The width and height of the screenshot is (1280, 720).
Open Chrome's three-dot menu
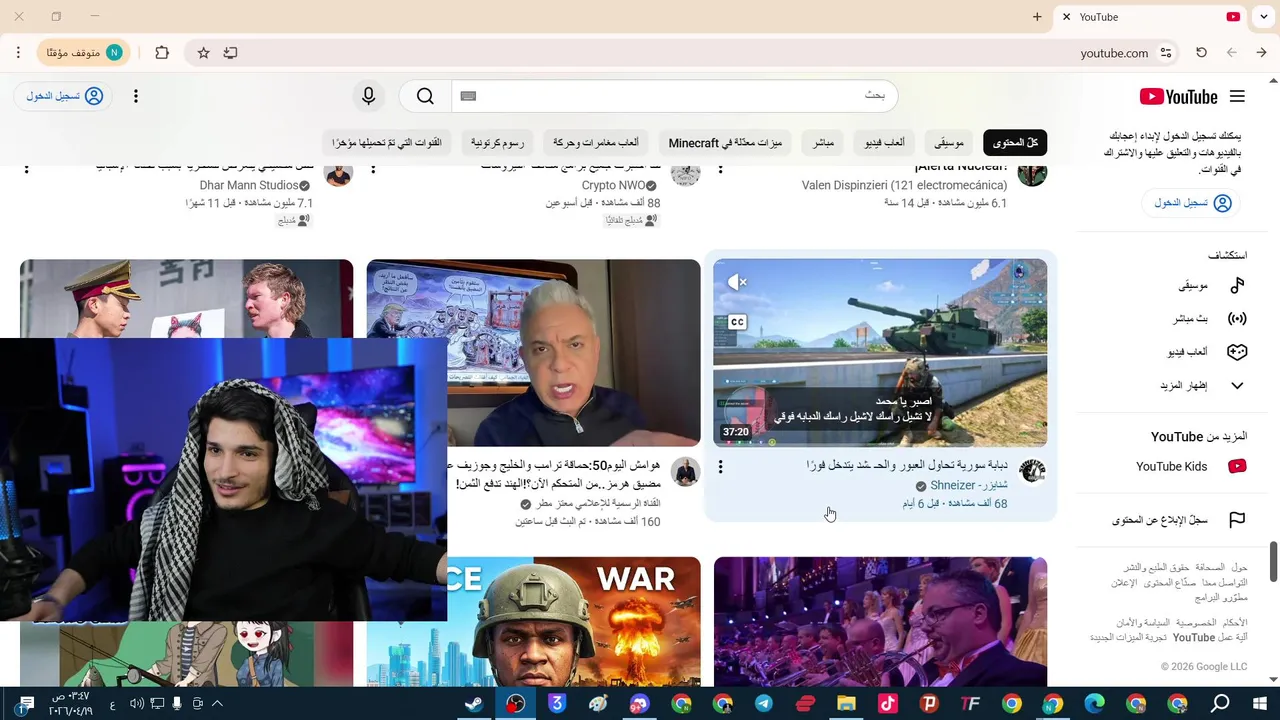18,53
